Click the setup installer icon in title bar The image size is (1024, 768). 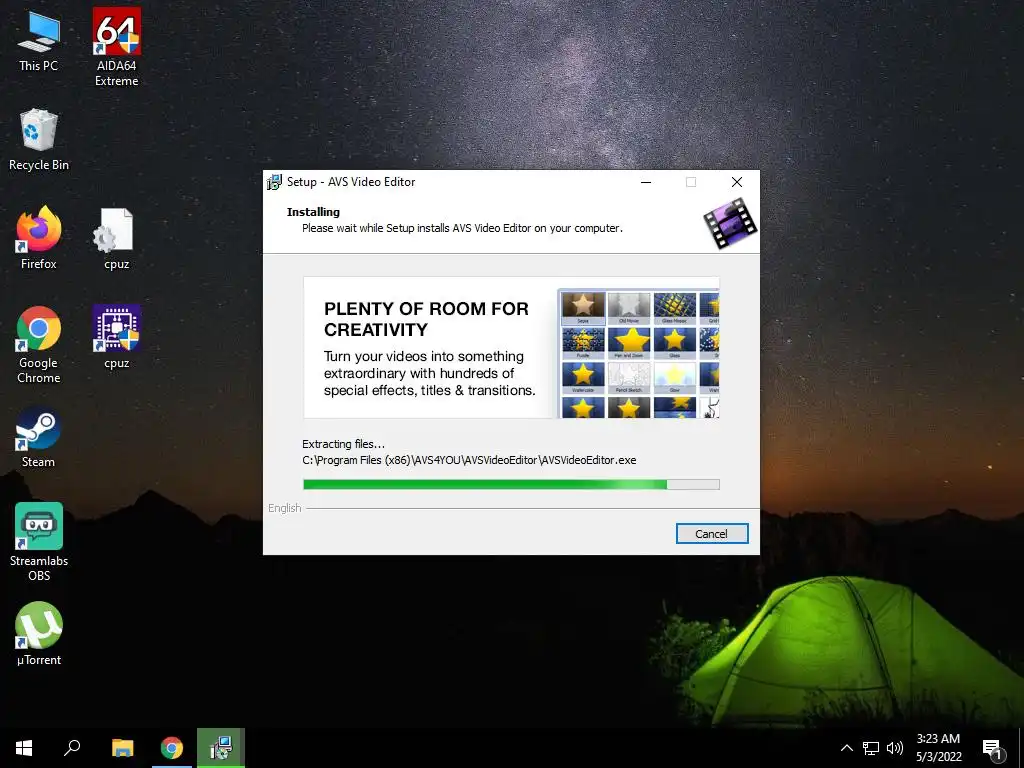(x=274, y=182)
